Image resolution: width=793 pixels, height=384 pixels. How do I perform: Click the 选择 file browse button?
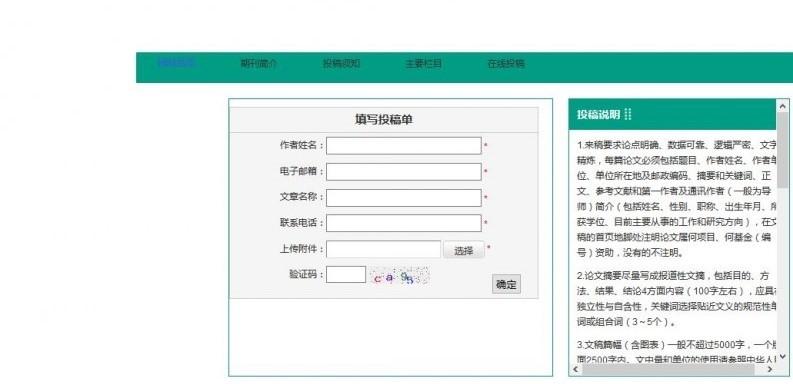463,250
